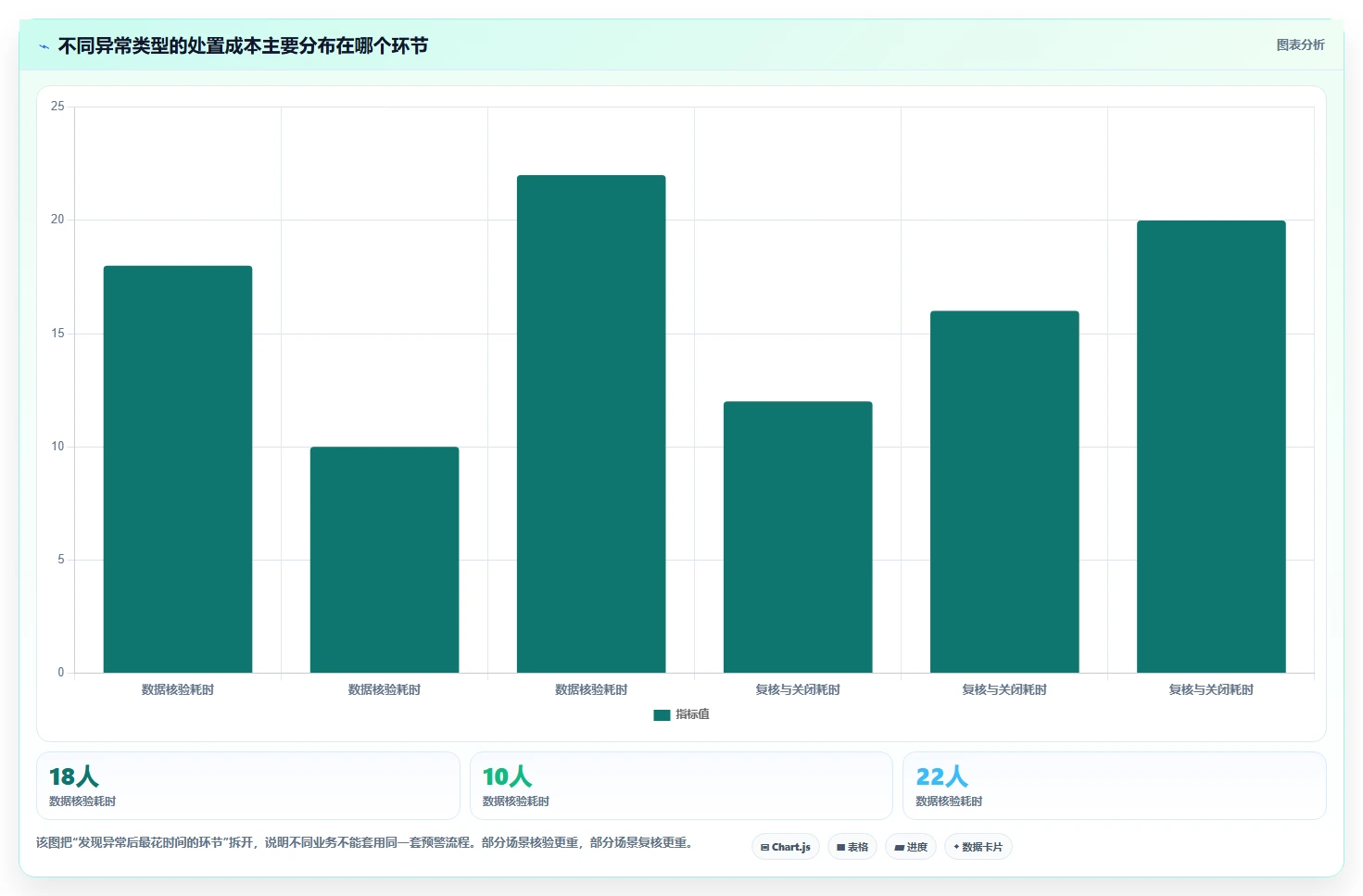Click the 图表分析 label in the header
Image resolution: width=1363 pixels, height=896 pixels.
(x=1300, y=44)
